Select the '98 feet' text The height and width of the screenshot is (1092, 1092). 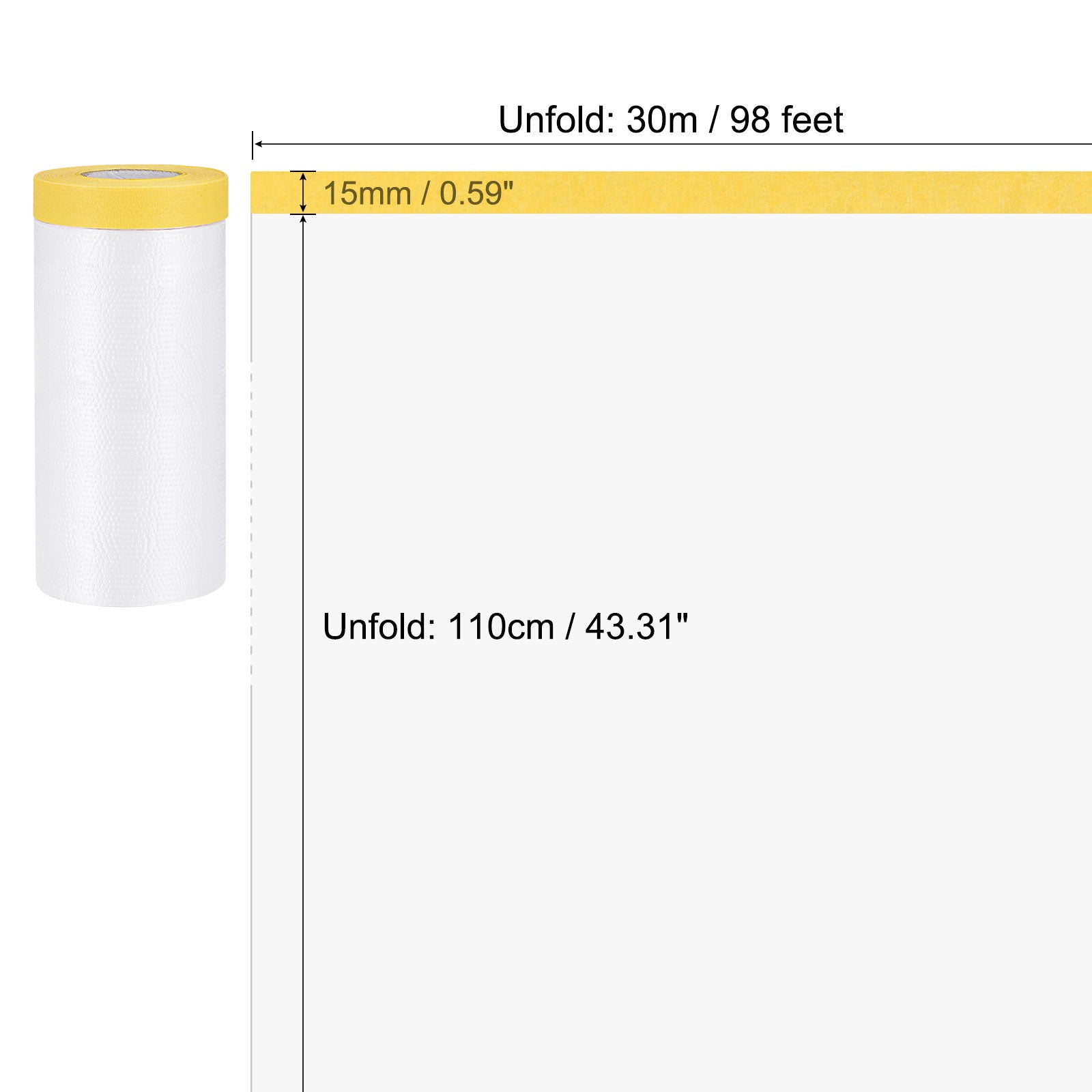tap(786, 120)
